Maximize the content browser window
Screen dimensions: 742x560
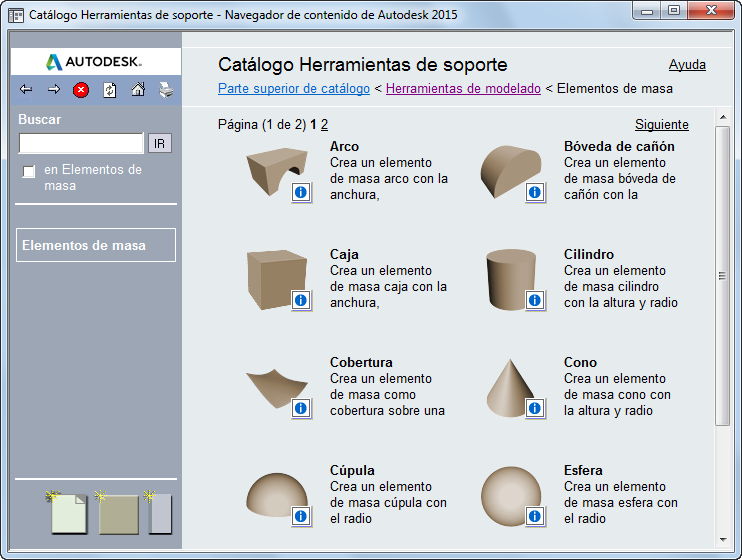(674, 10)
